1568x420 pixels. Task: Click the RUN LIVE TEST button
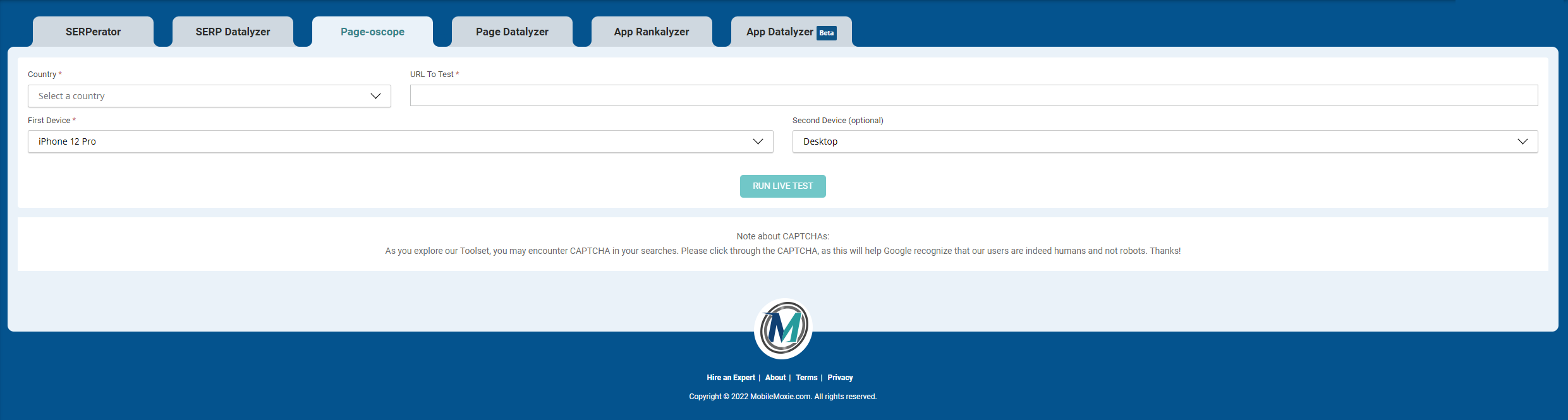783,186
